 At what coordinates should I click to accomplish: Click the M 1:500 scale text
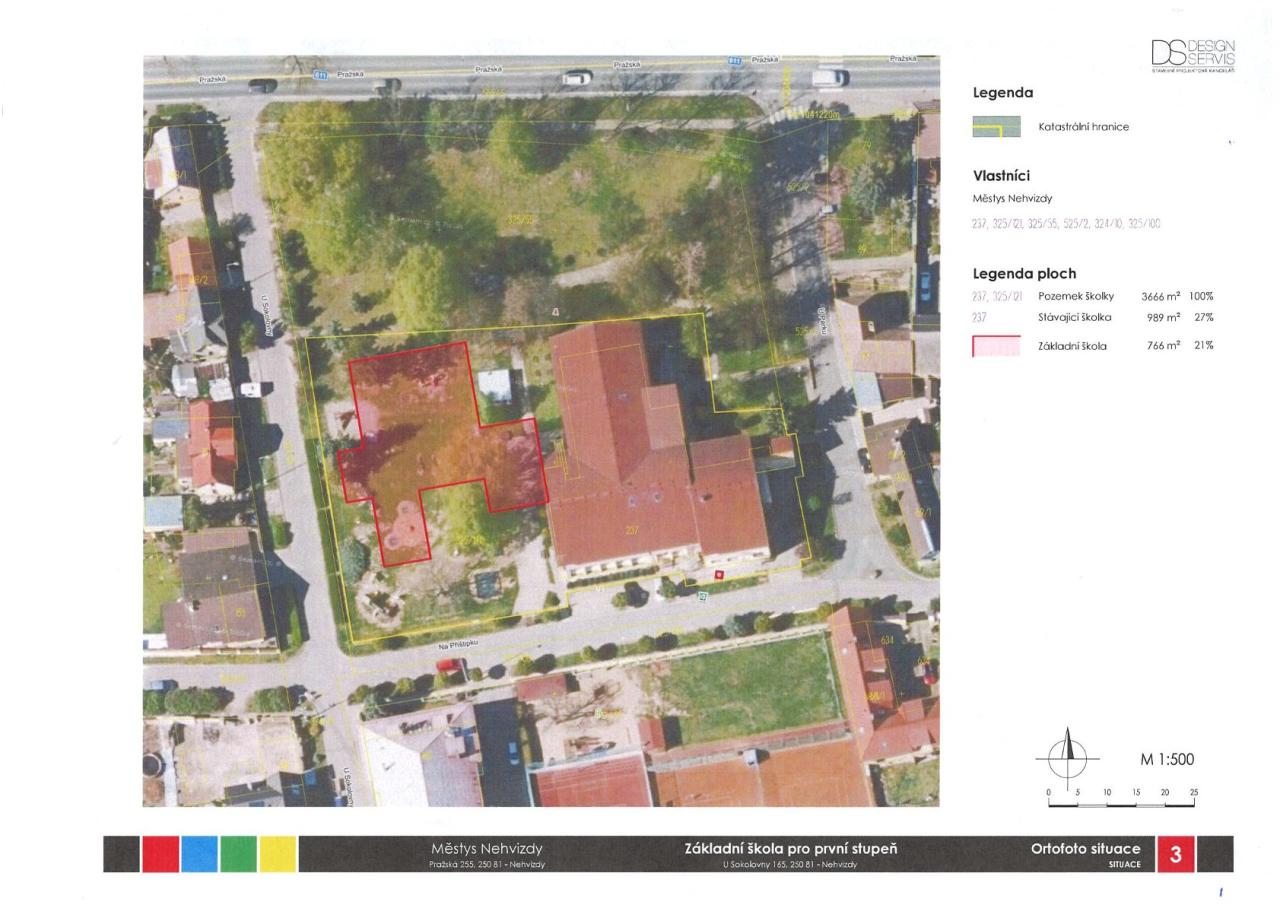[1167, 760]
